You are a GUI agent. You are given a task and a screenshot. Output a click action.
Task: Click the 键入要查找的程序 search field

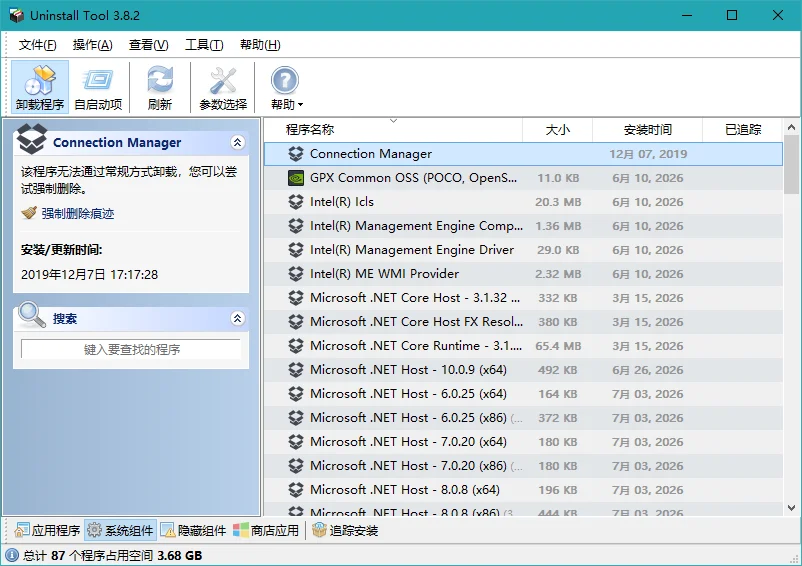click(x=131, y=349)
